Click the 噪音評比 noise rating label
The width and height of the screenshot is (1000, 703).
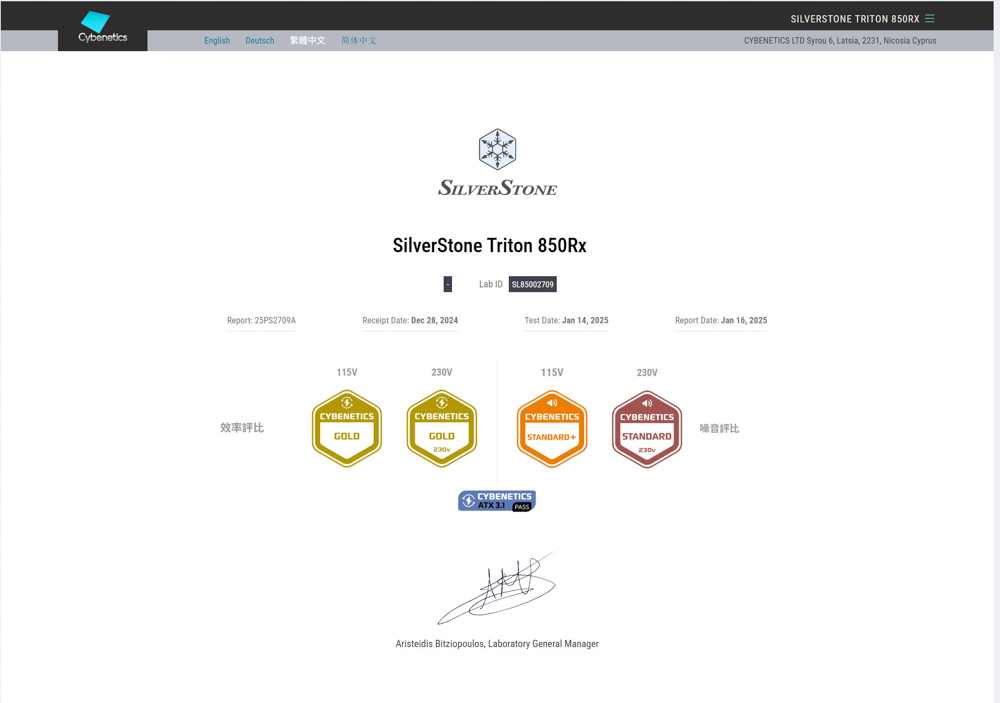pos(719,428)
